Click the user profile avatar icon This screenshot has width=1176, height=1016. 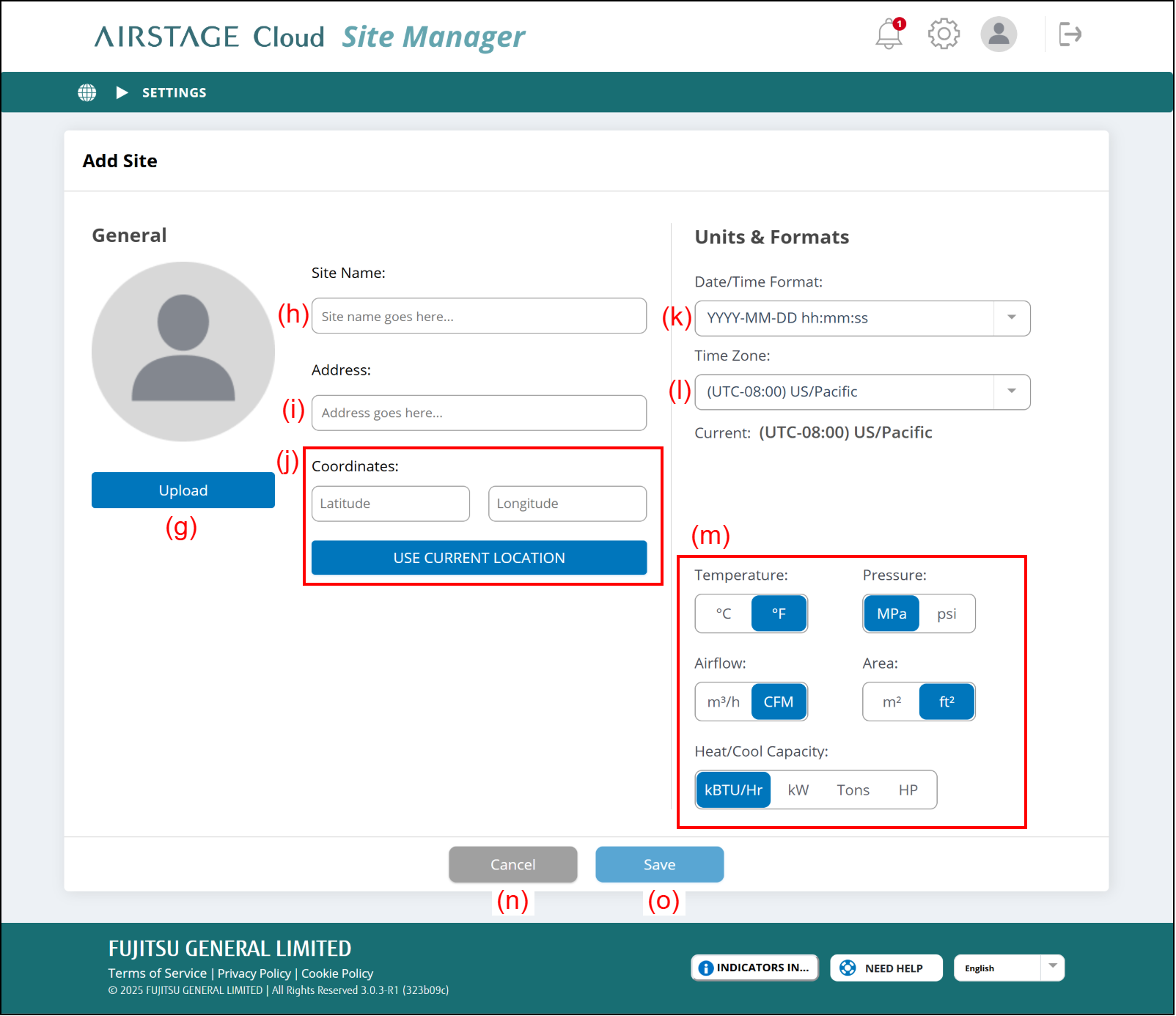[x=999, y=34]
